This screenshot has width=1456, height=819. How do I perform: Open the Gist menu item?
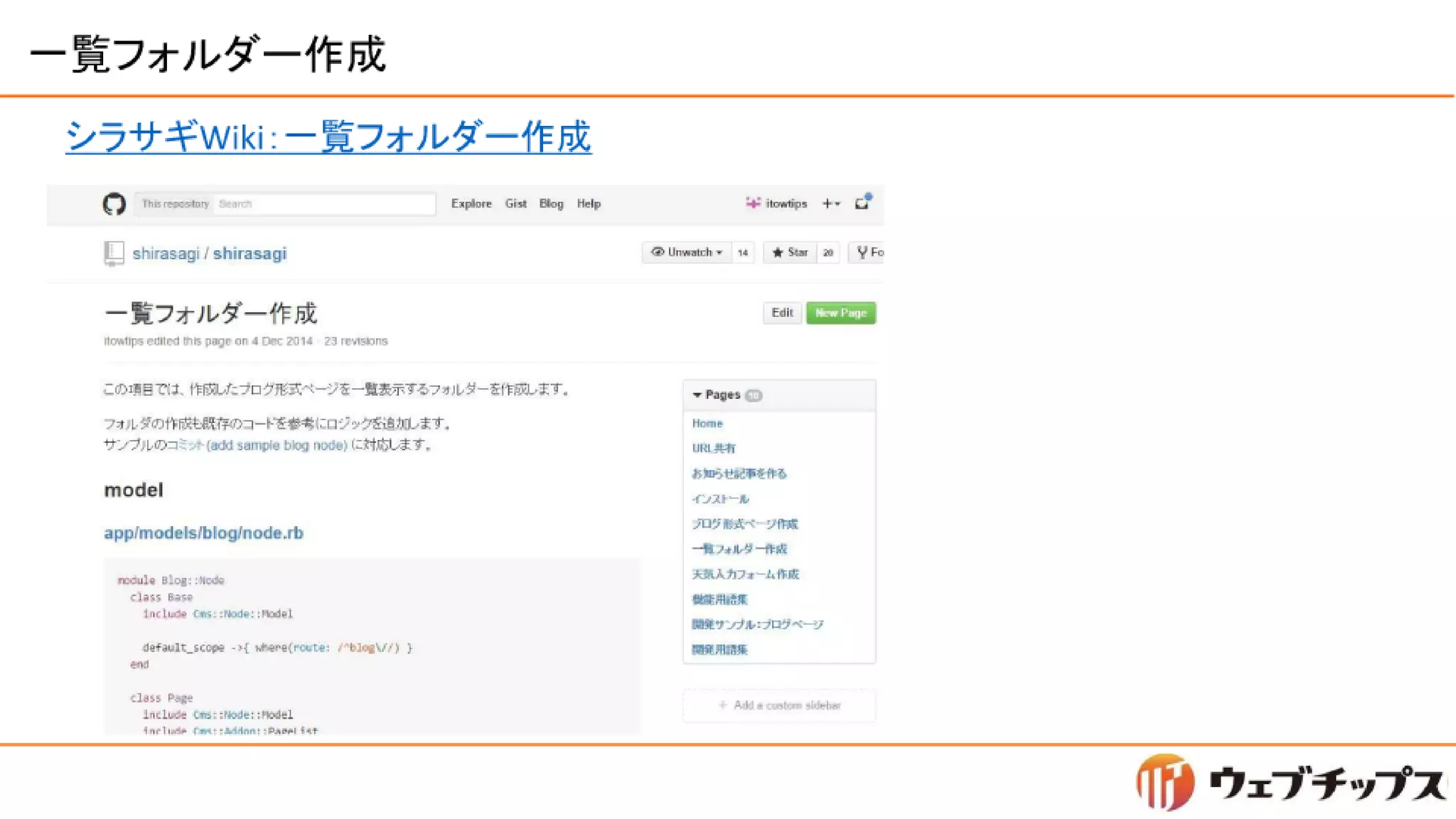click(x=515, y=203)
